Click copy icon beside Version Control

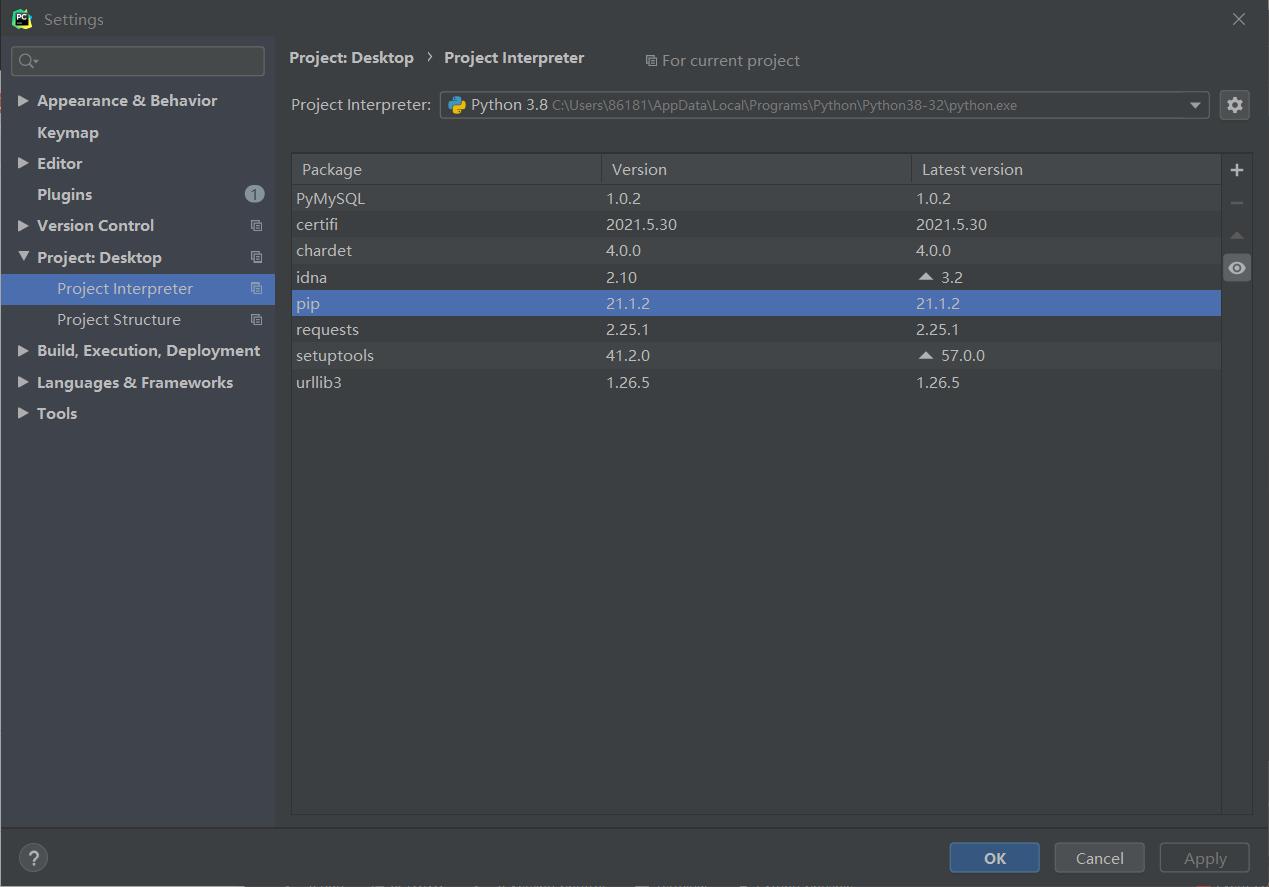(x=256, y=226)
